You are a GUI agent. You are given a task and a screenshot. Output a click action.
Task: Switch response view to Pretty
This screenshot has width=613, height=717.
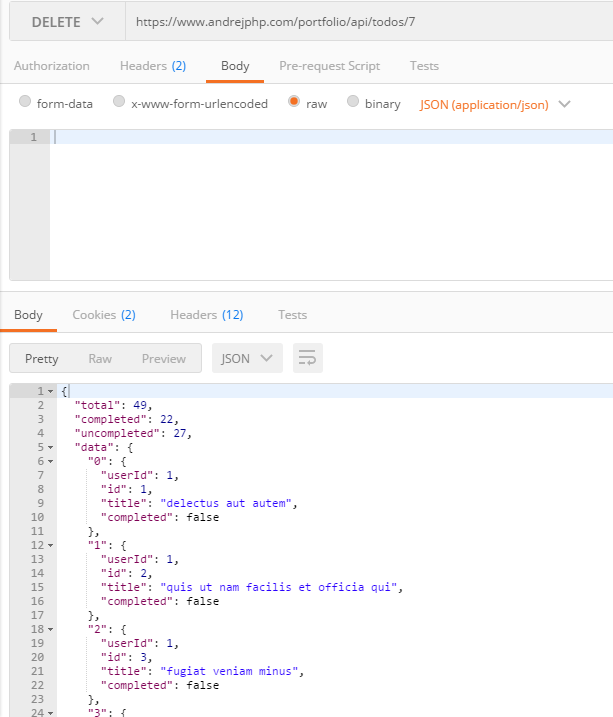pos(42,359)
